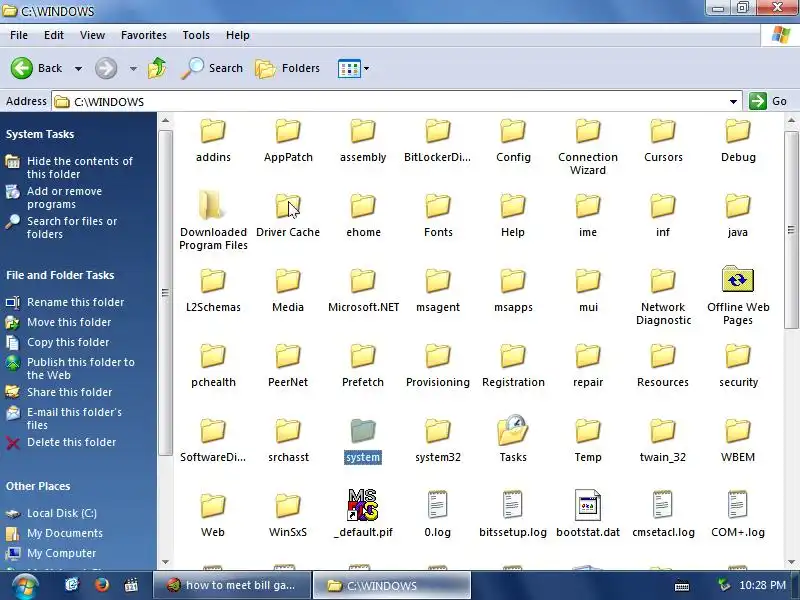Select the Offline Web Pages folder icon

point(738,279)
